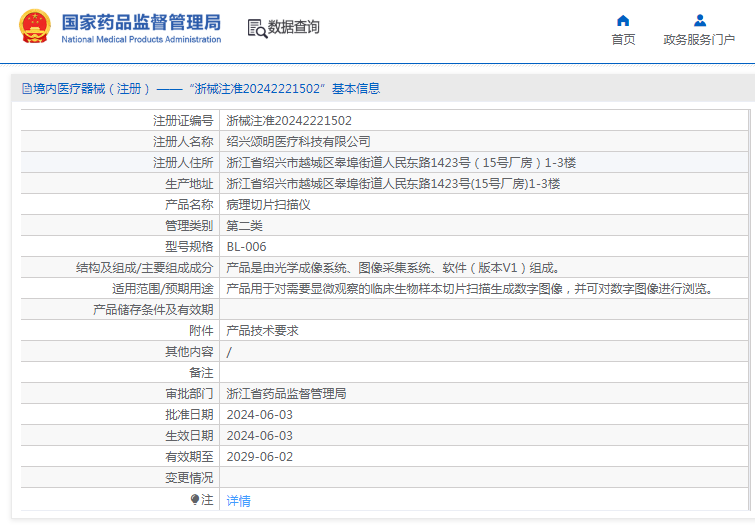This screenshot has height=530, width=755.
Task: Click the 备注 row label
Action: pos(201,373)
